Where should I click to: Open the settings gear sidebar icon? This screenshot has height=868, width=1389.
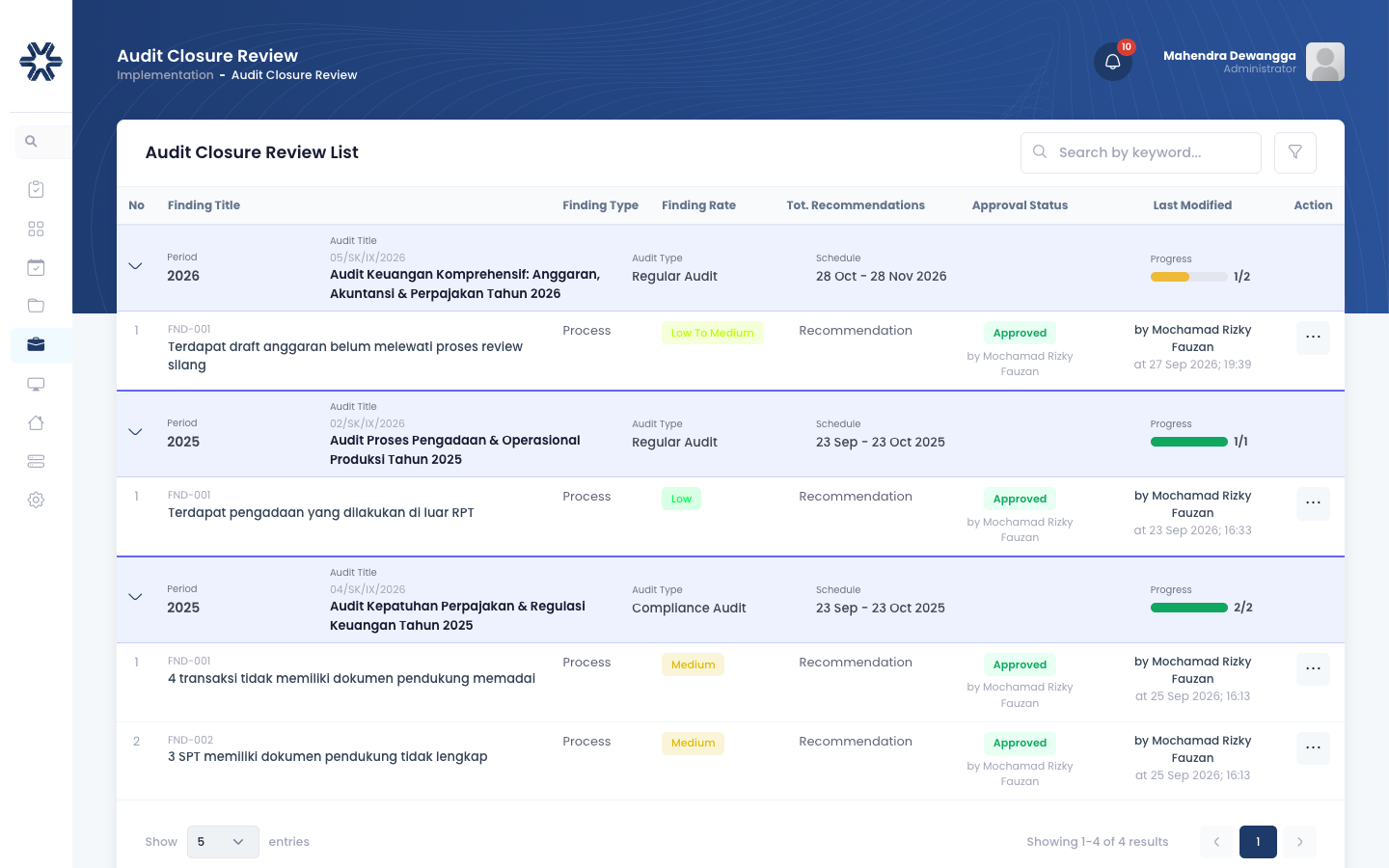coord(36,500)
